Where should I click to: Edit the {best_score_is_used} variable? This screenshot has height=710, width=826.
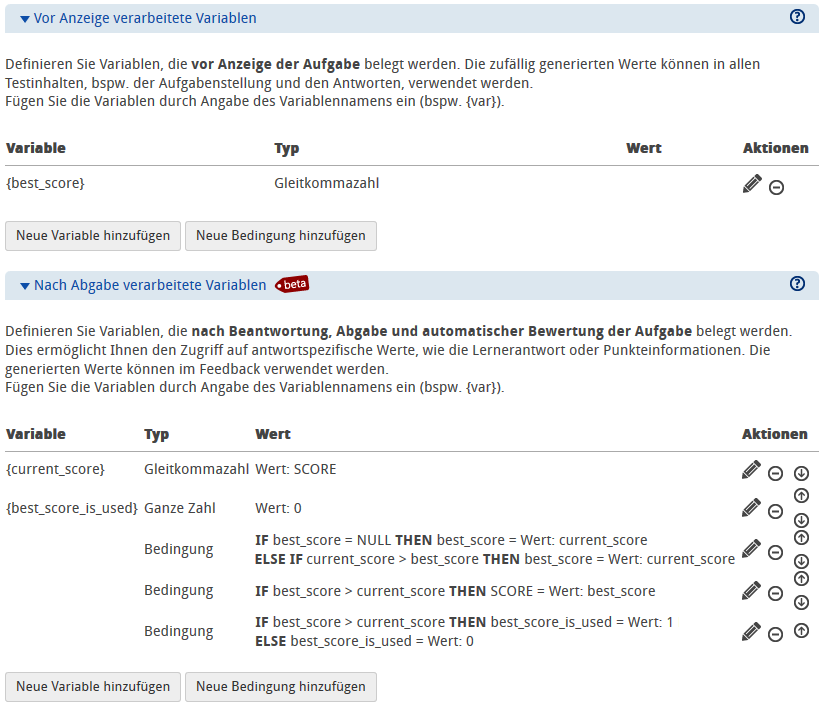click(752, 509)
